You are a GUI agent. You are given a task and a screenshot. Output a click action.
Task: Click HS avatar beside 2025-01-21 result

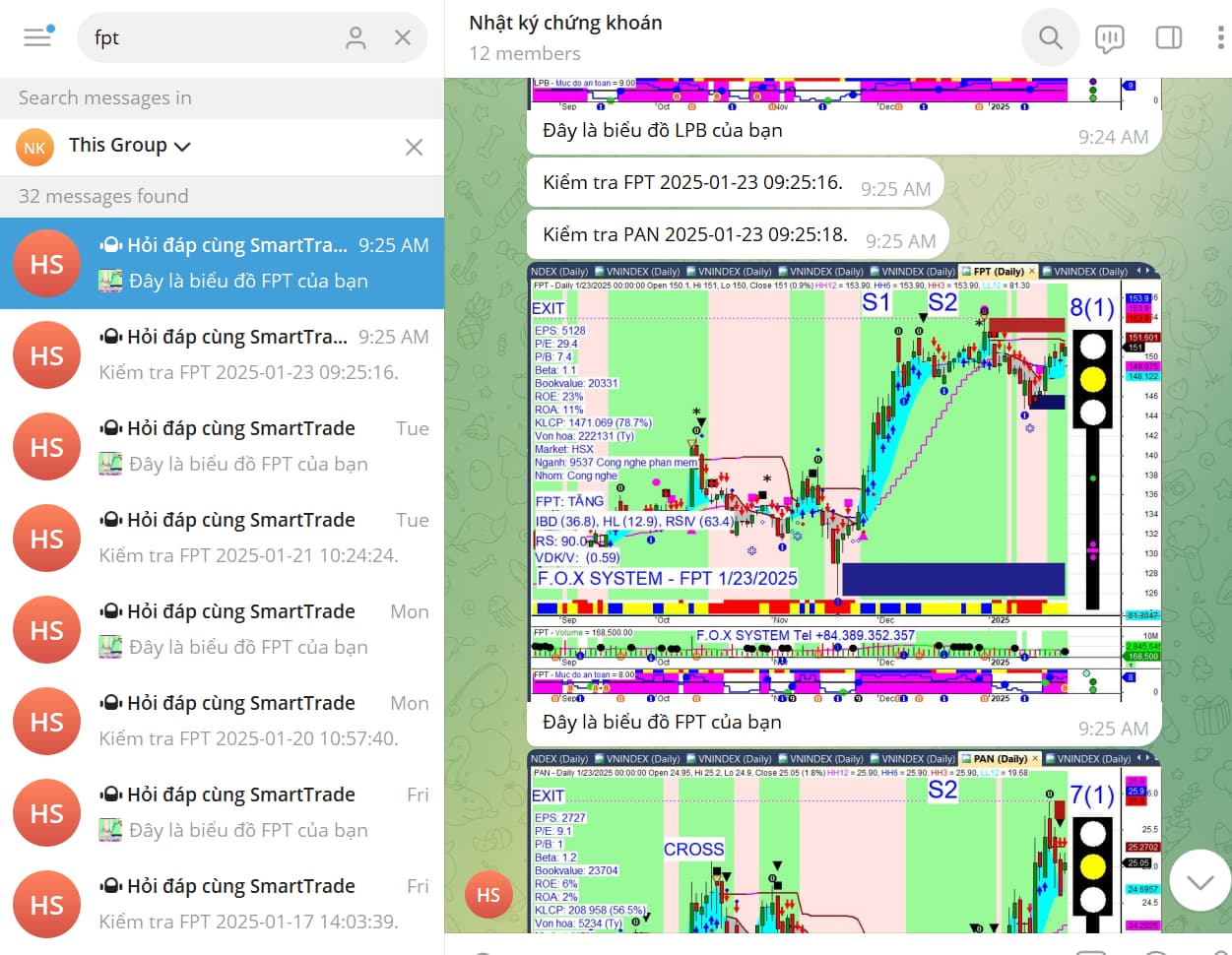(46, 539)
